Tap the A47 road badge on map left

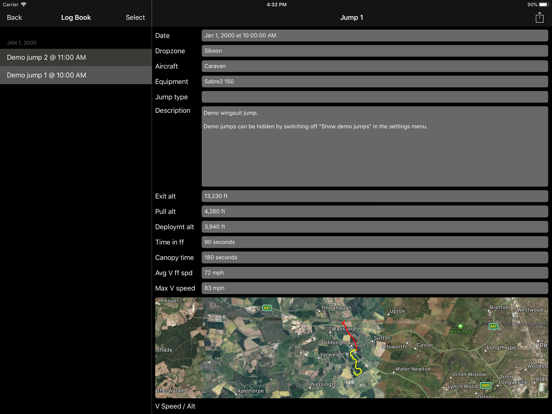pos(267,308)
